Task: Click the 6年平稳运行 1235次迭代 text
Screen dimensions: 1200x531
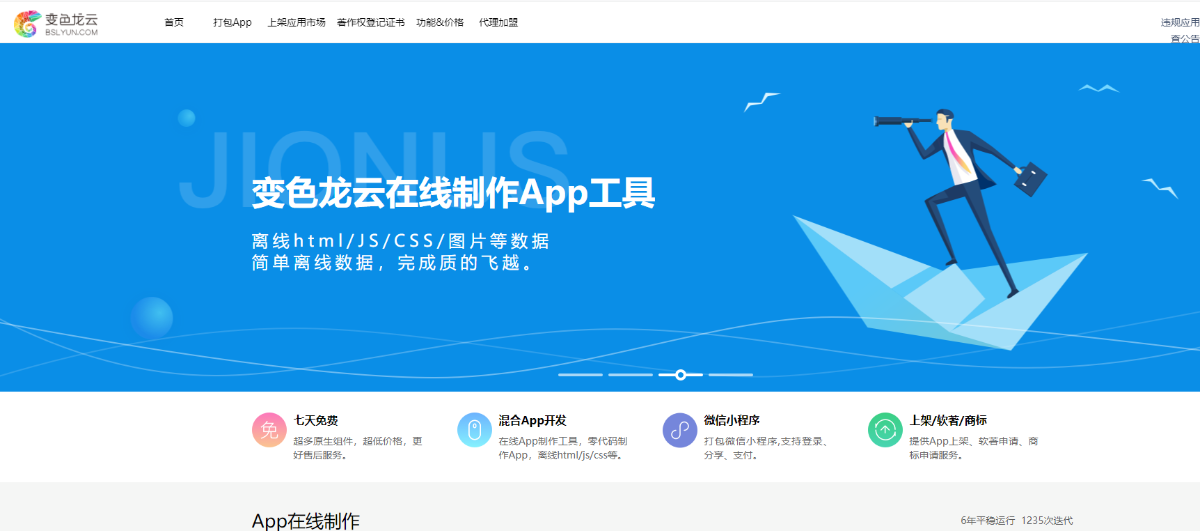Action: (1016, 521)
